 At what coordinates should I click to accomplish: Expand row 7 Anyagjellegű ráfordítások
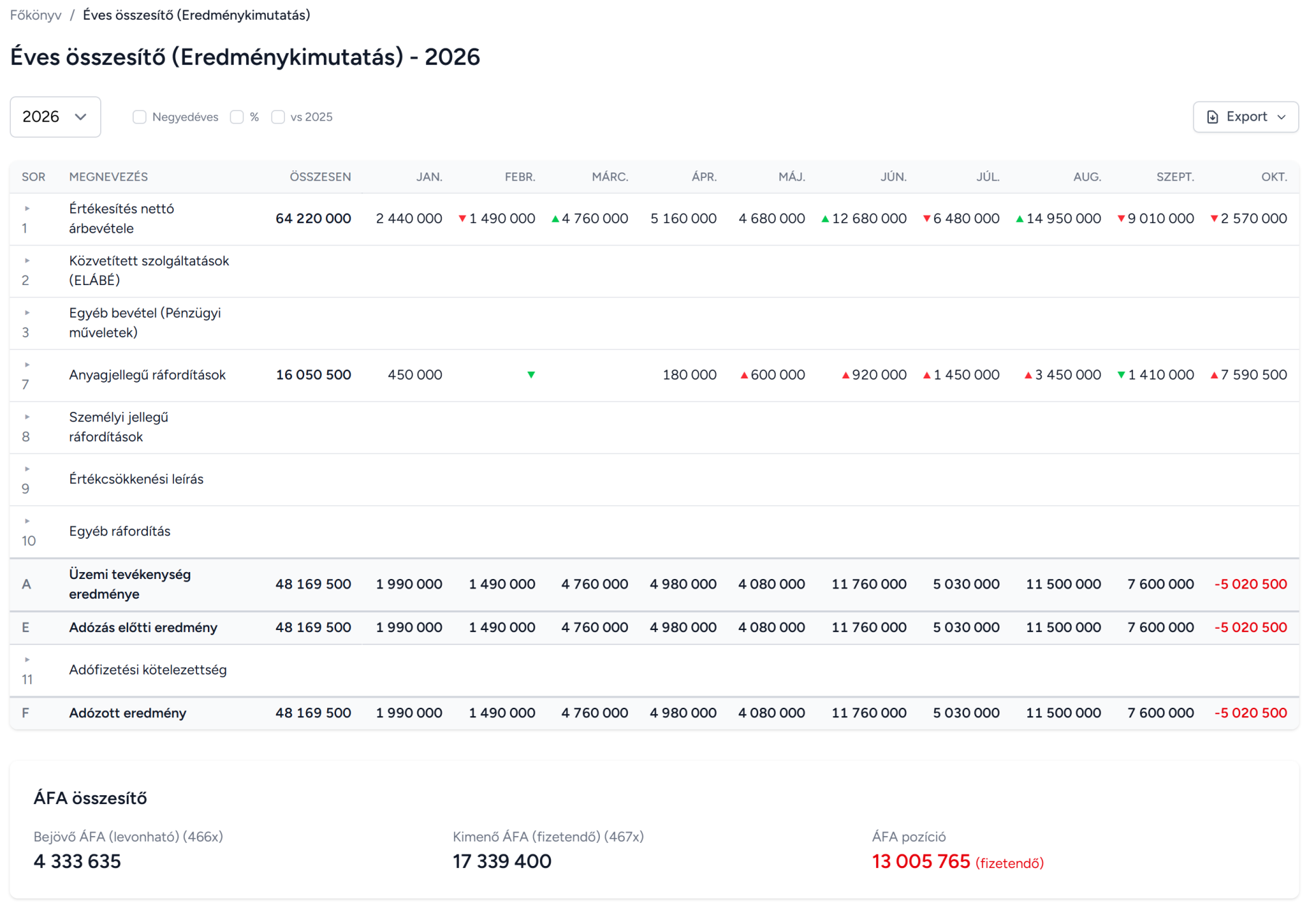pos(27,365)
